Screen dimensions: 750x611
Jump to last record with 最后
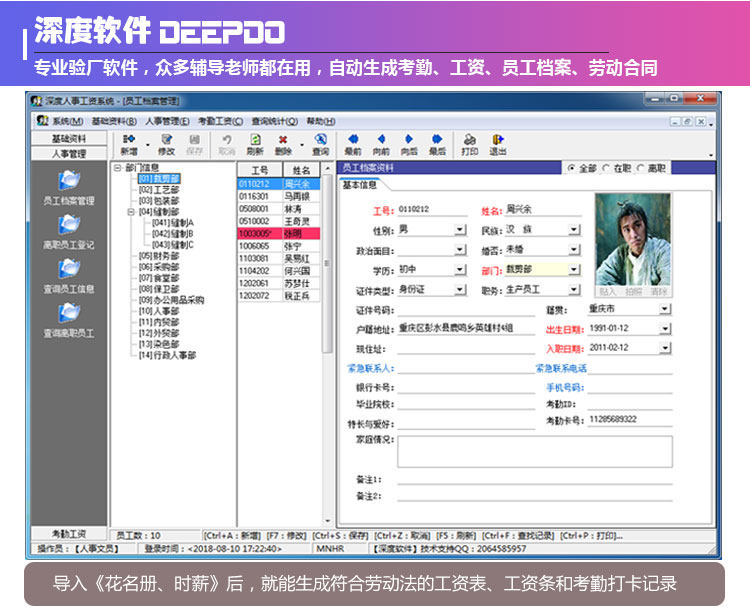[x=437, y=144]
